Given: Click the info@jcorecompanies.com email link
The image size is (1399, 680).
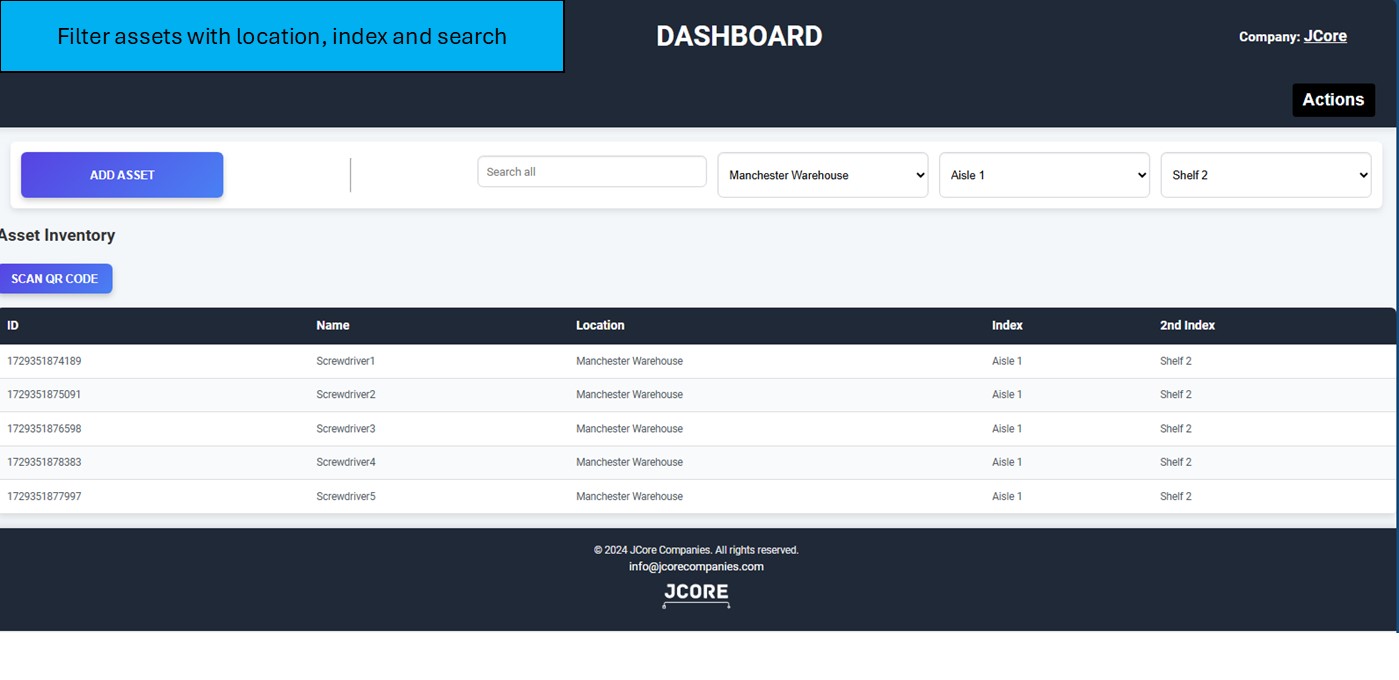Looking at the screenshot, I should [696, 567].
